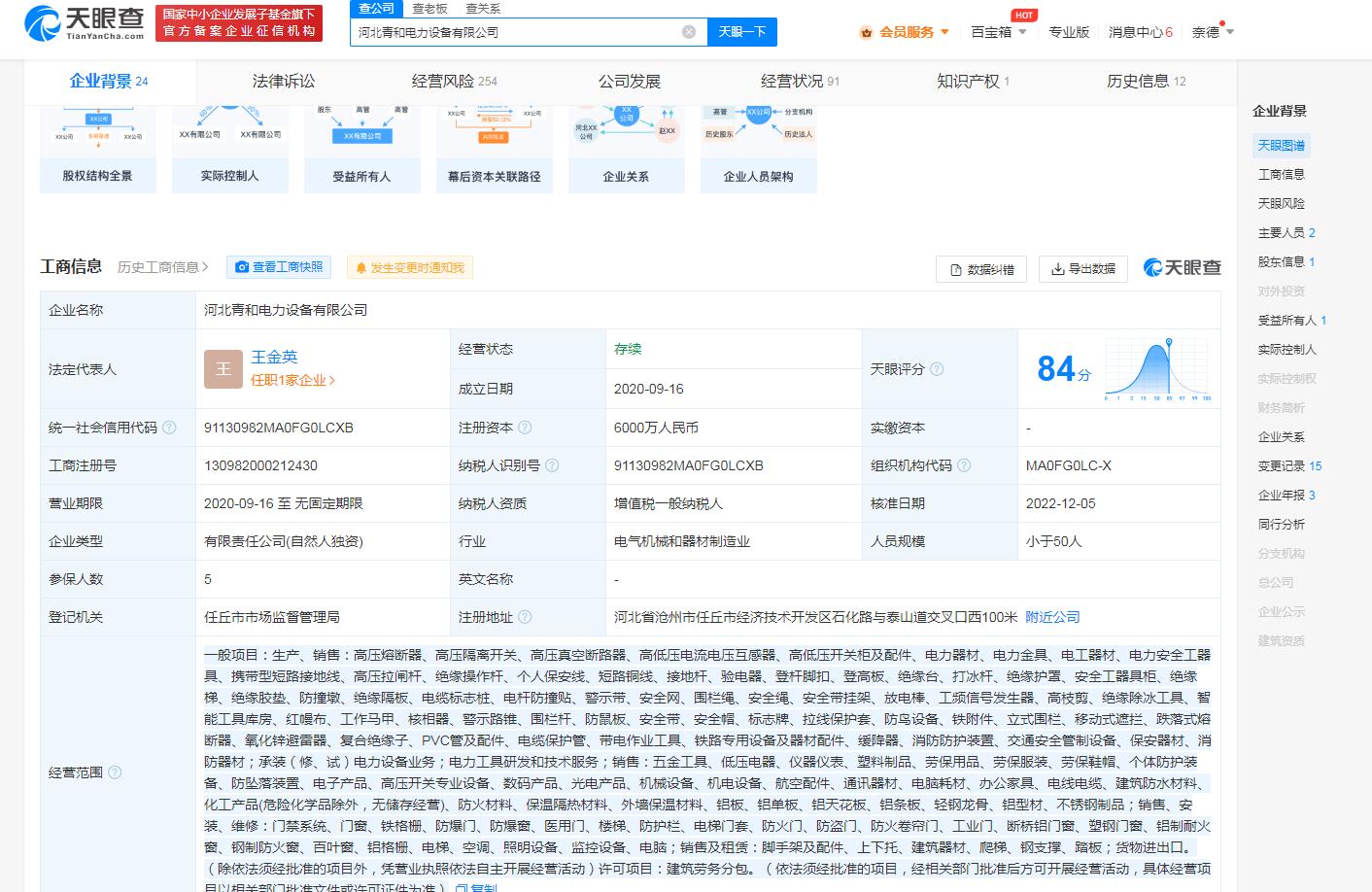Click legal representative 王金英 link

[x=274, y=357]
